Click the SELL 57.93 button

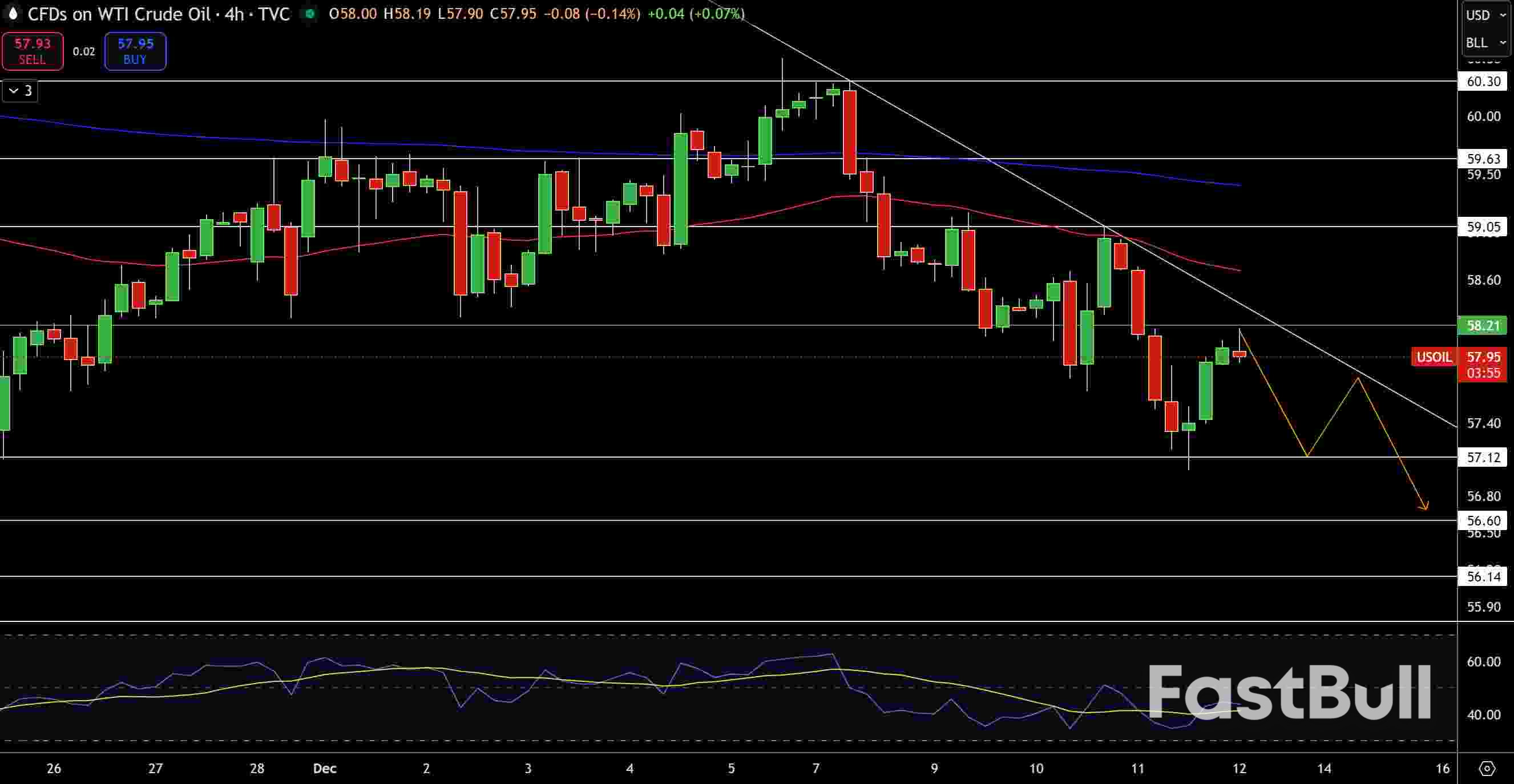point(33,51)
